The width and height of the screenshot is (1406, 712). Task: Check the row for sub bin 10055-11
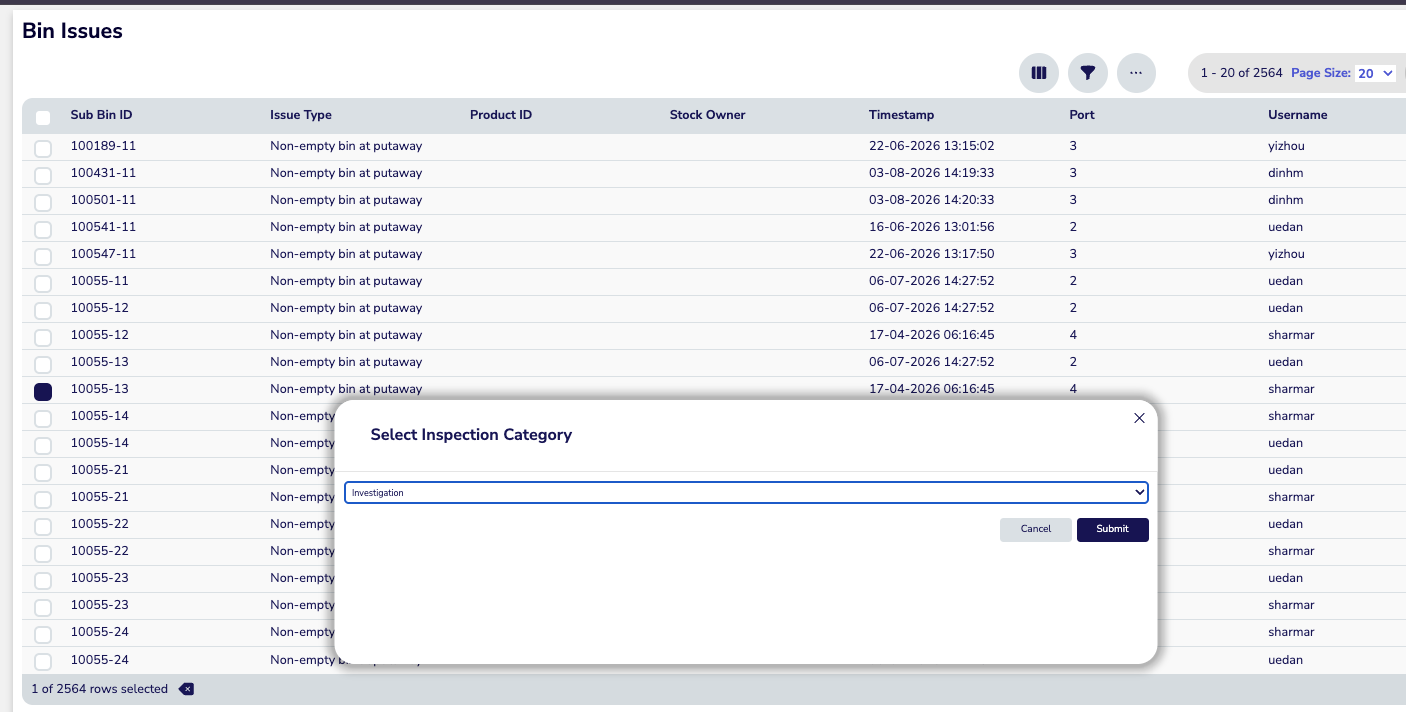click(43, 283)
